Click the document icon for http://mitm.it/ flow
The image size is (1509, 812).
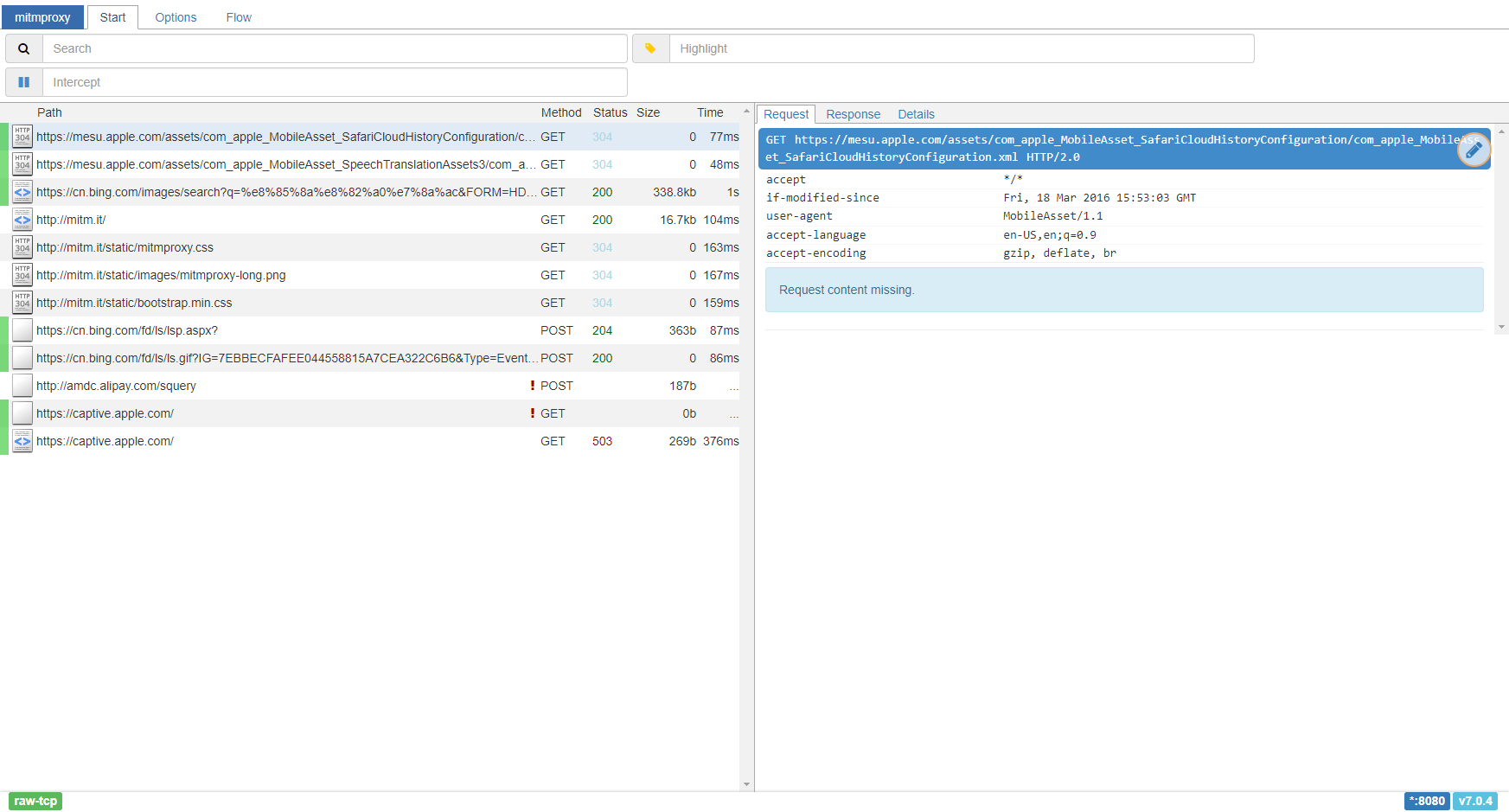pos(22,220)
